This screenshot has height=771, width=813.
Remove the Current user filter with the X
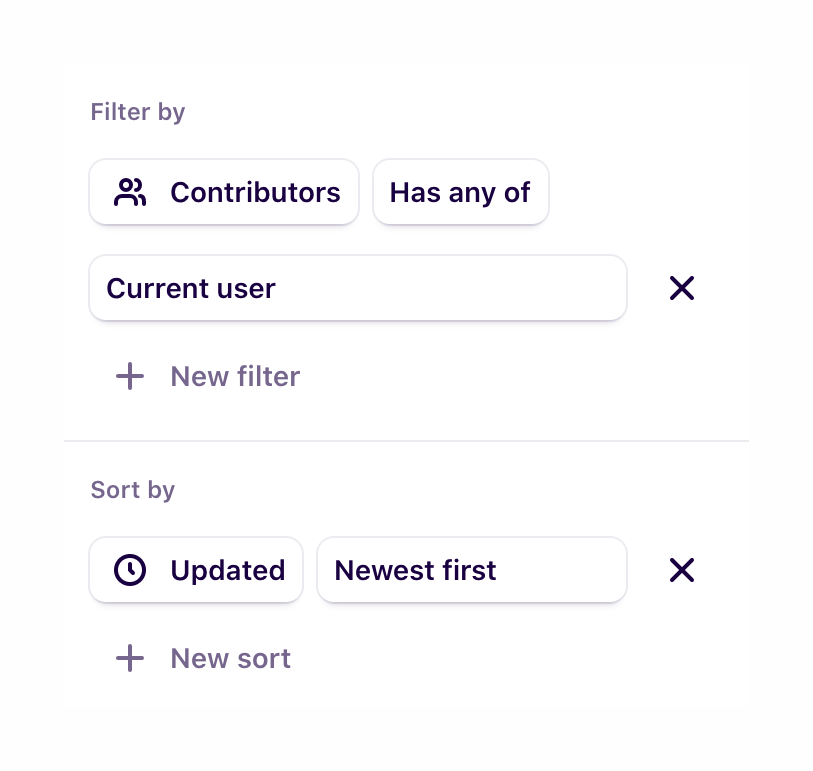pyautogui.click(x=681, y=288)
